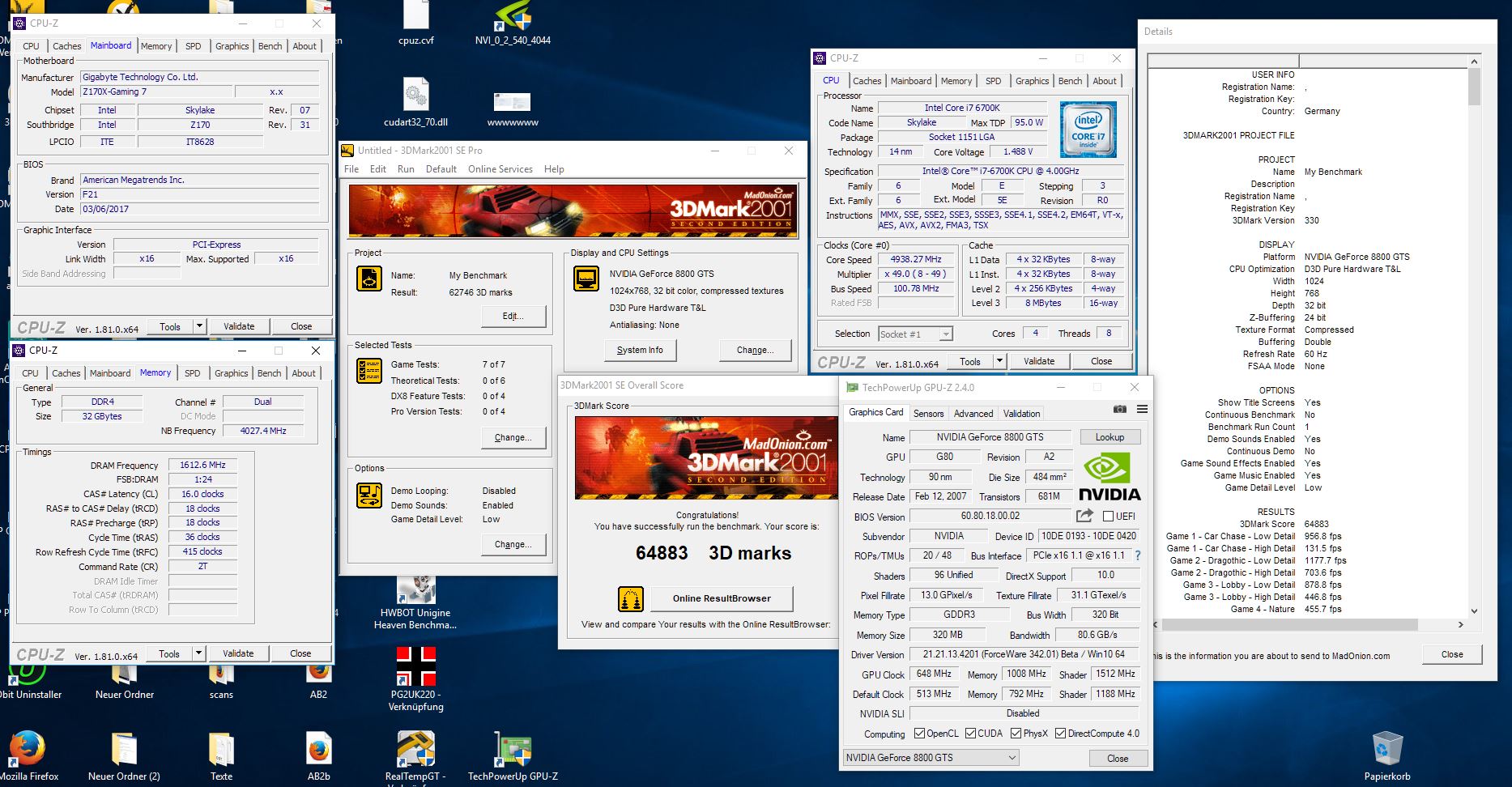Click the Intel Core i7 logo in CPU-Z
The width and height of the screenshot is (1512, 787).
(x=1088, y=130)
